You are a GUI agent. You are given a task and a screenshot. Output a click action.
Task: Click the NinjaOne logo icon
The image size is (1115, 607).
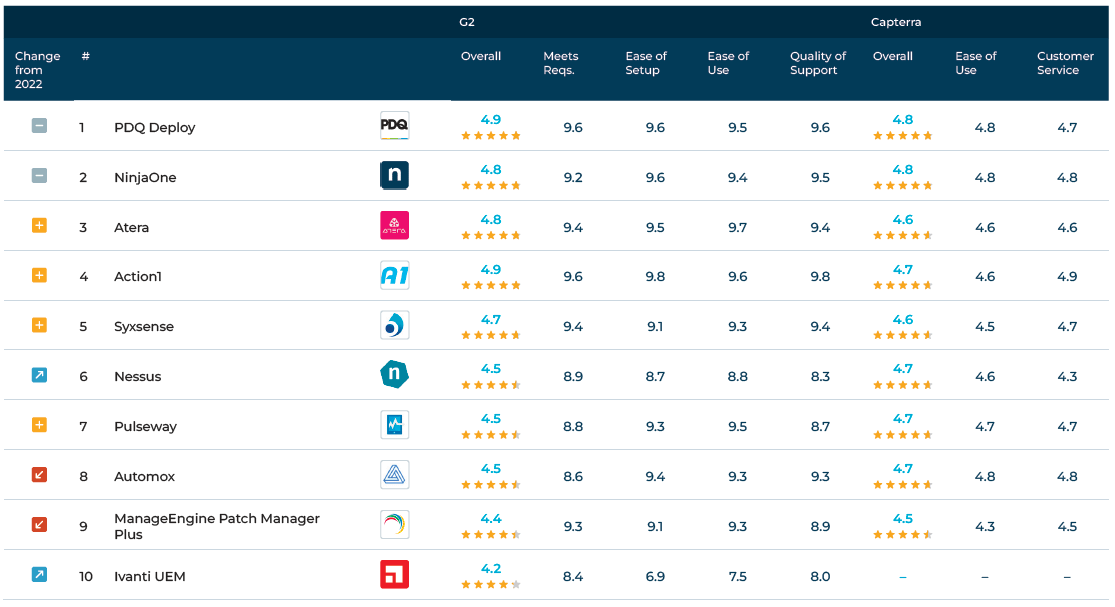[395, 176]
